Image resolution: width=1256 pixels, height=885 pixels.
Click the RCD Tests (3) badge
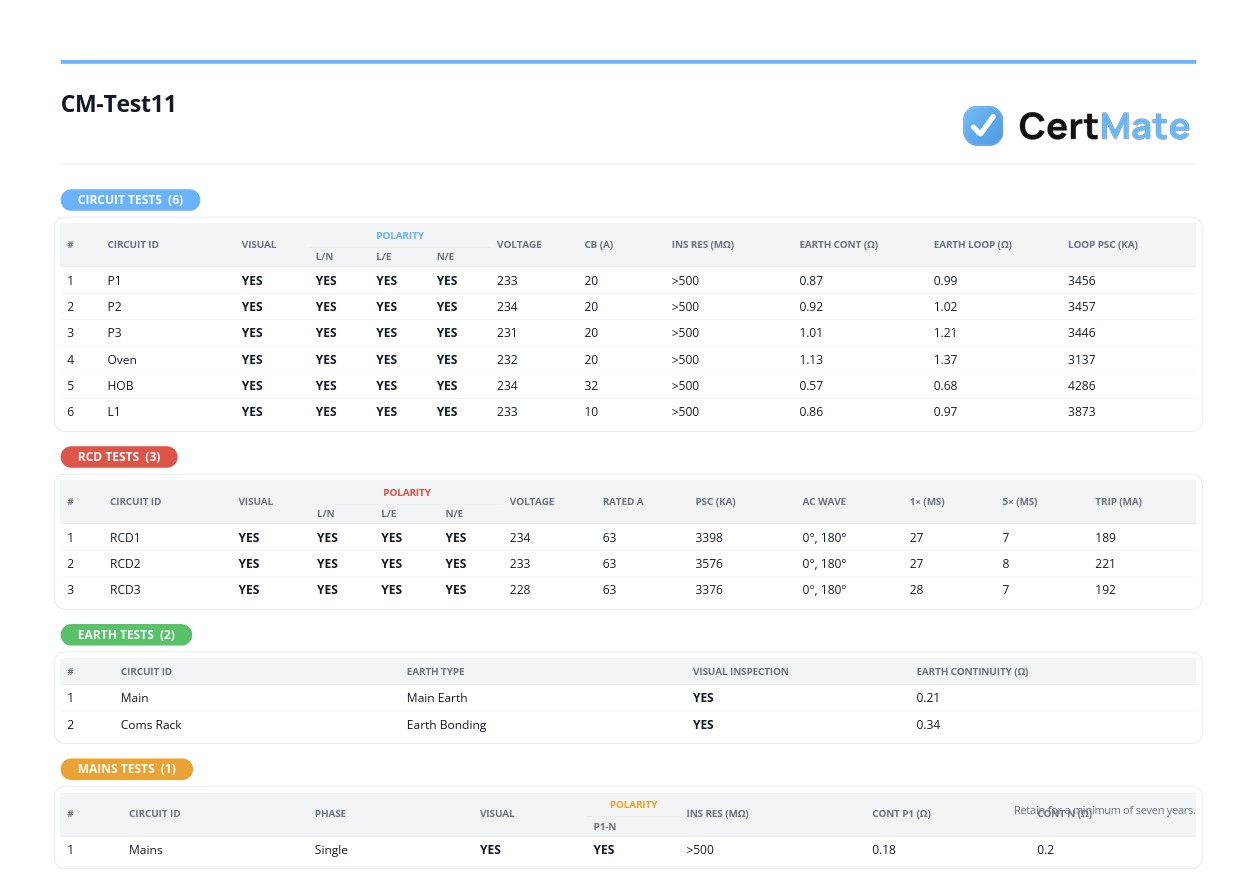click(x=119, y=457)
